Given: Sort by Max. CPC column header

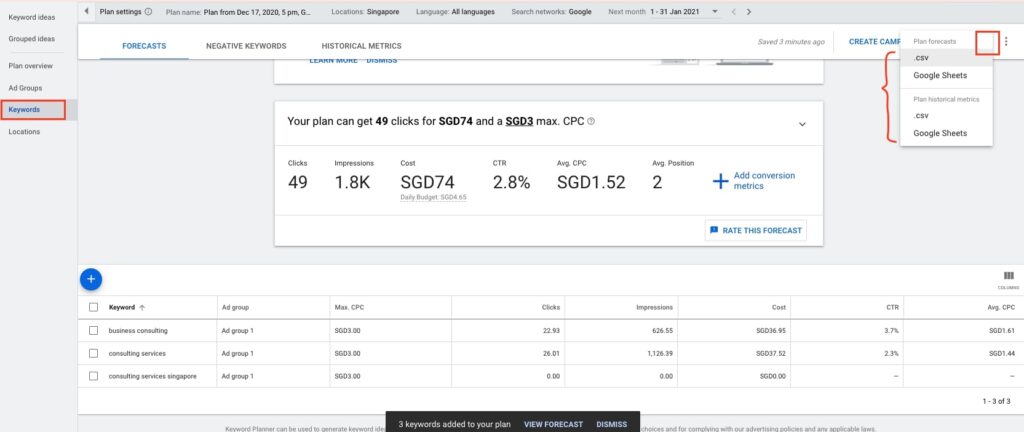Looking at the screenshot, I should 349,307.
